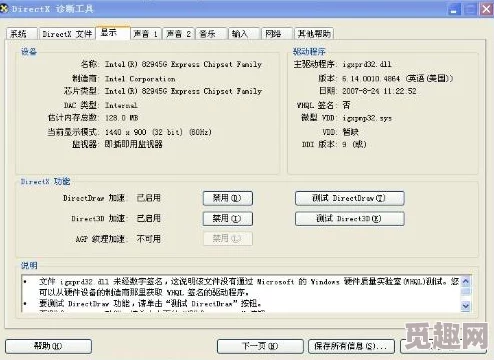Click the DDI 版本 9 value

click(354, 144)
